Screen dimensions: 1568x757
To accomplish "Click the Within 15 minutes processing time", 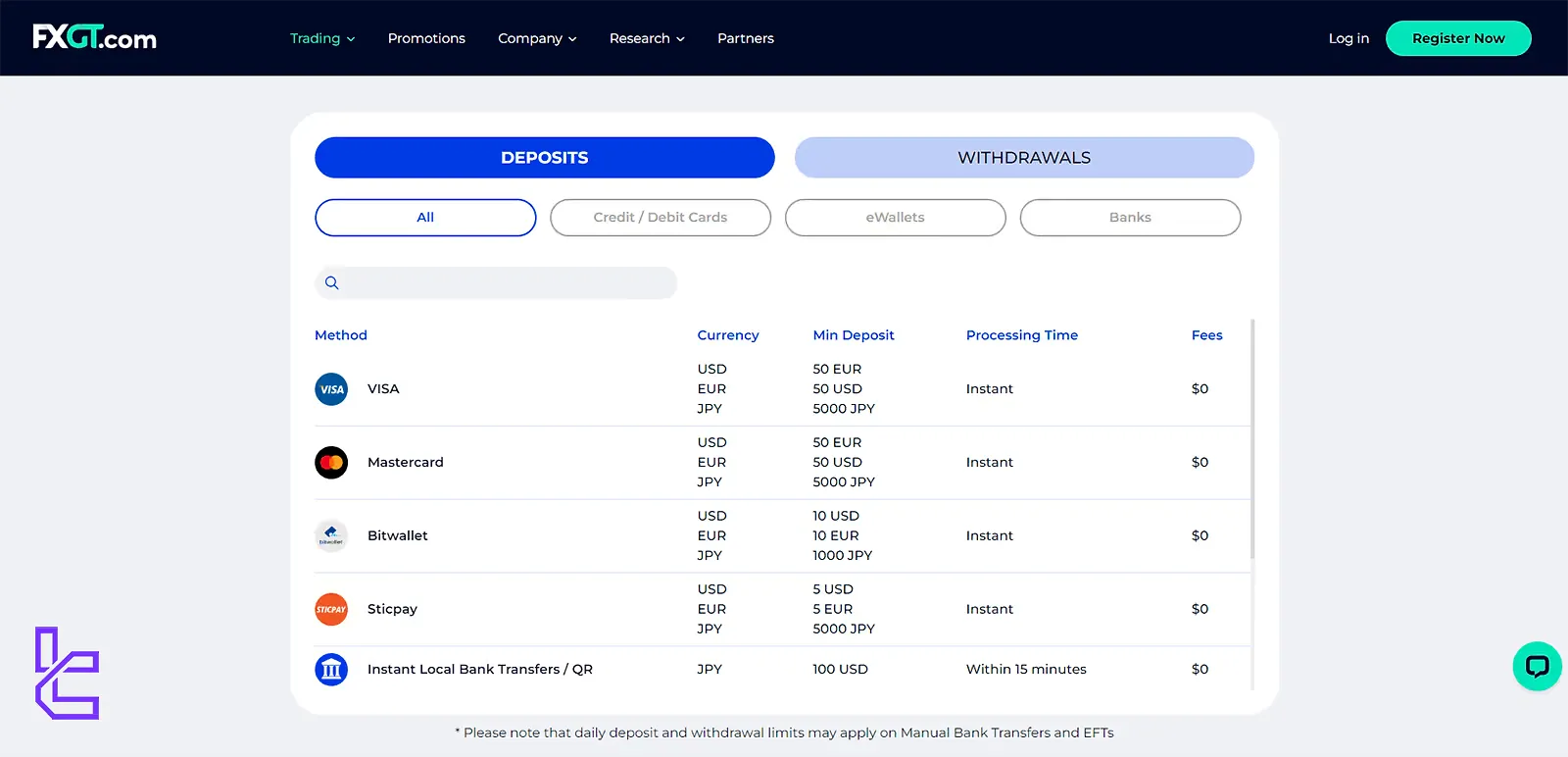I will pos(1026,670).
